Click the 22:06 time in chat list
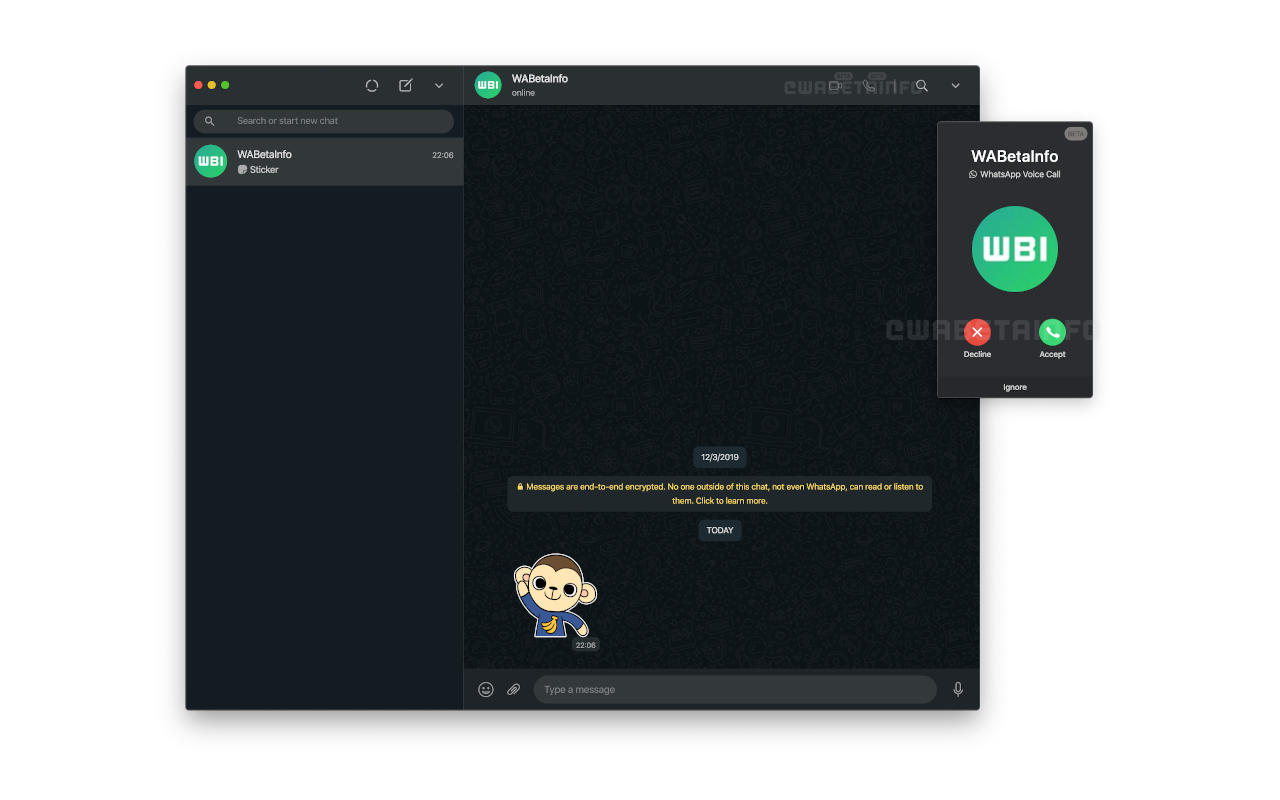The image size is (1280, 800). click(443, 155)
